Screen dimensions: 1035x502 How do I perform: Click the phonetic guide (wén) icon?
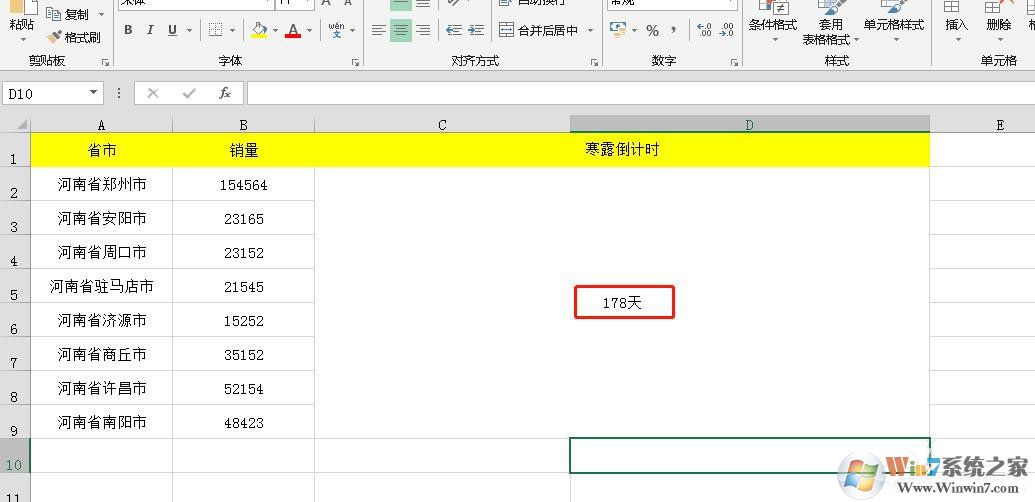click(337, 30)
